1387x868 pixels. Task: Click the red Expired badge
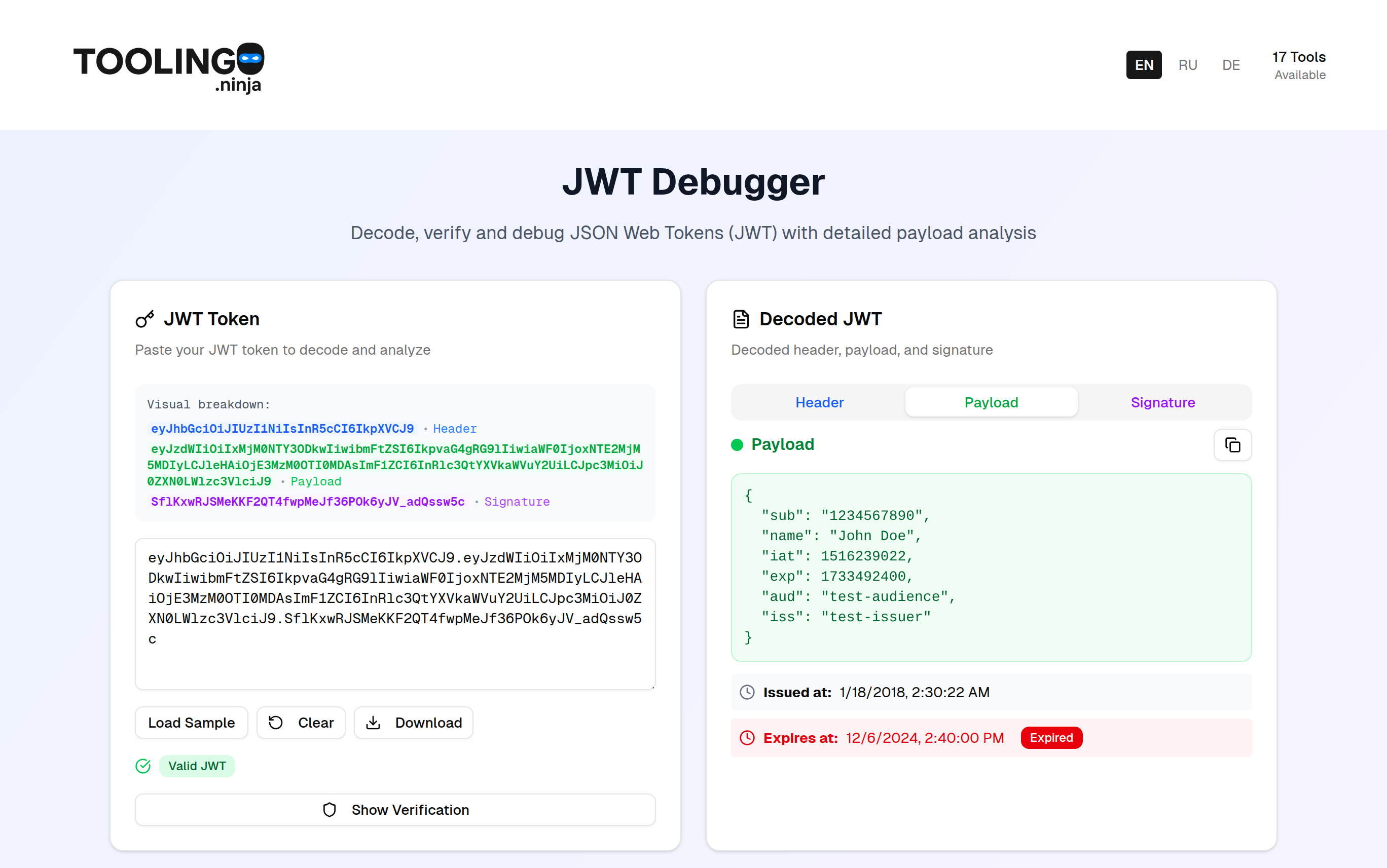tap(1051, 738)
